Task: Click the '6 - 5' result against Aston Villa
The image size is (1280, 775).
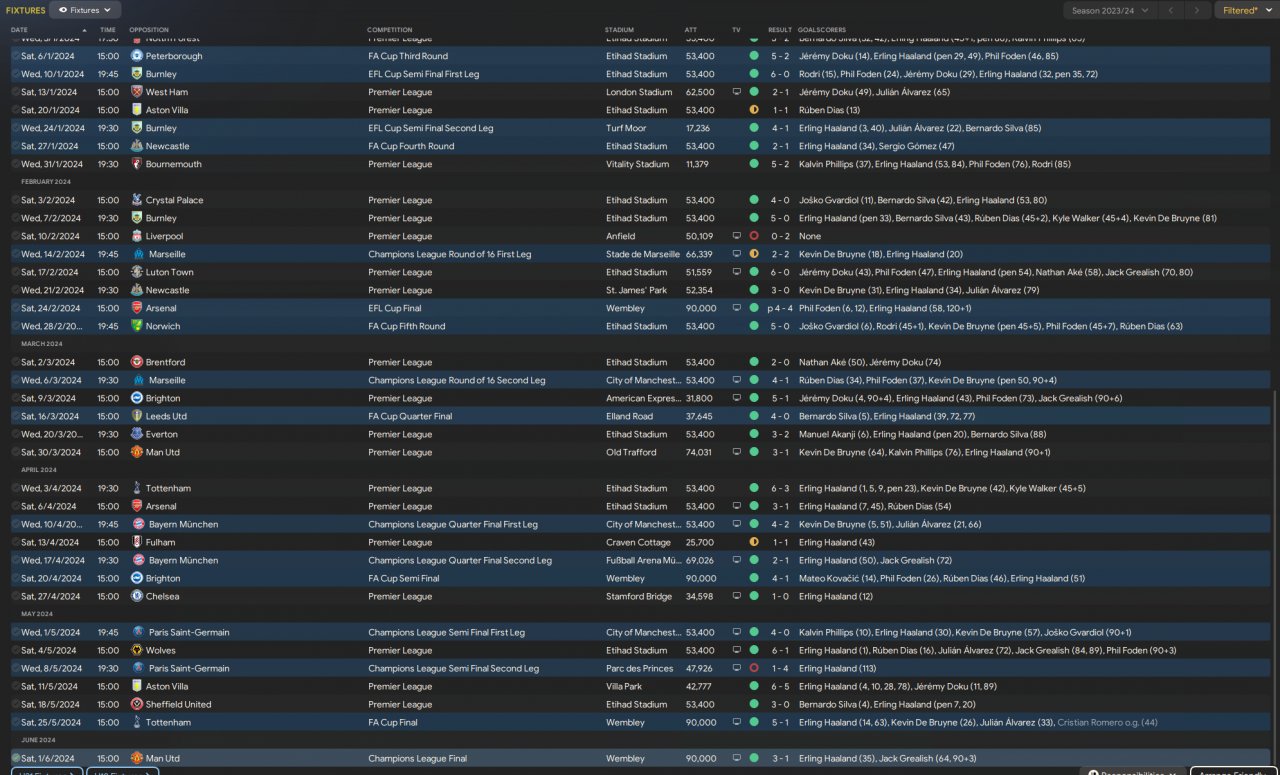Action: (x=780, y=686)
